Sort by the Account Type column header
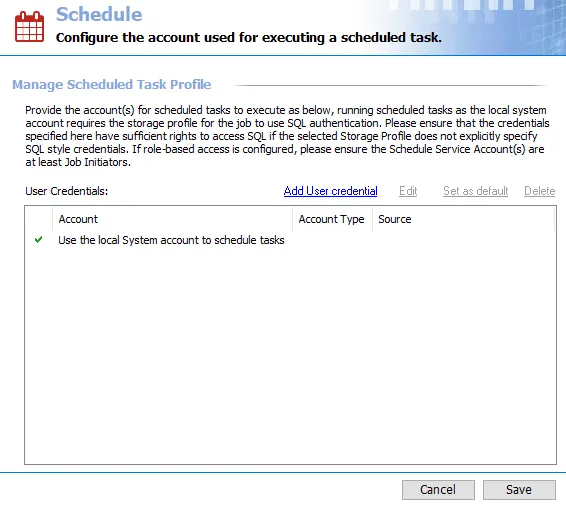Image resolution: width=566 pixels, height=506 pixels. point(332,219)
